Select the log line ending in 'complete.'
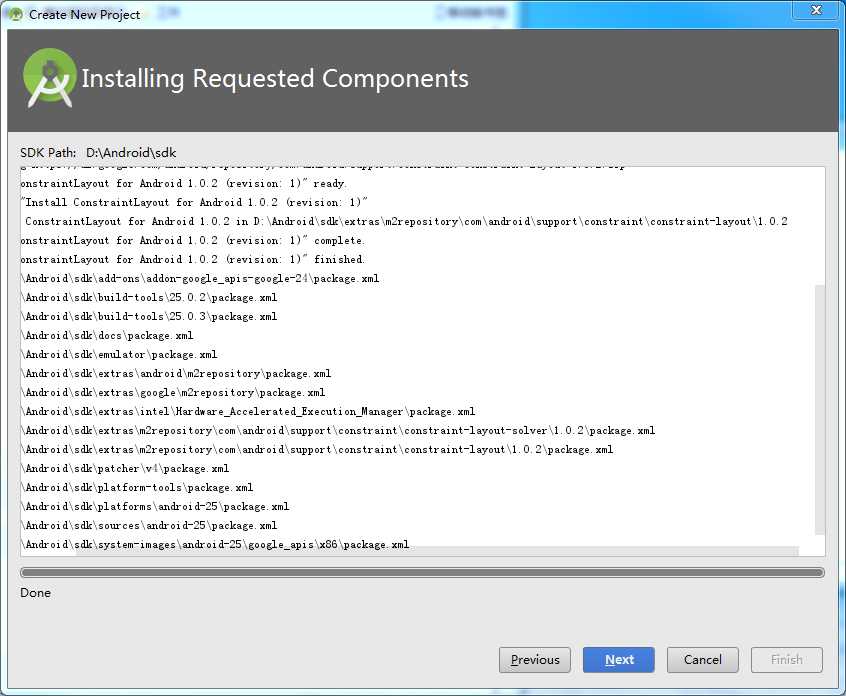The height and width of the screenshot is (696, 846). click(193, 241)
